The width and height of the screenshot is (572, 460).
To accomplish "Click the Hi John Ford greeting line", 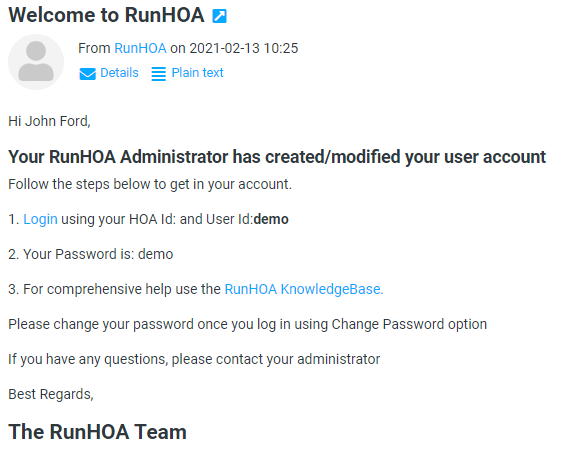I will 49,121.
